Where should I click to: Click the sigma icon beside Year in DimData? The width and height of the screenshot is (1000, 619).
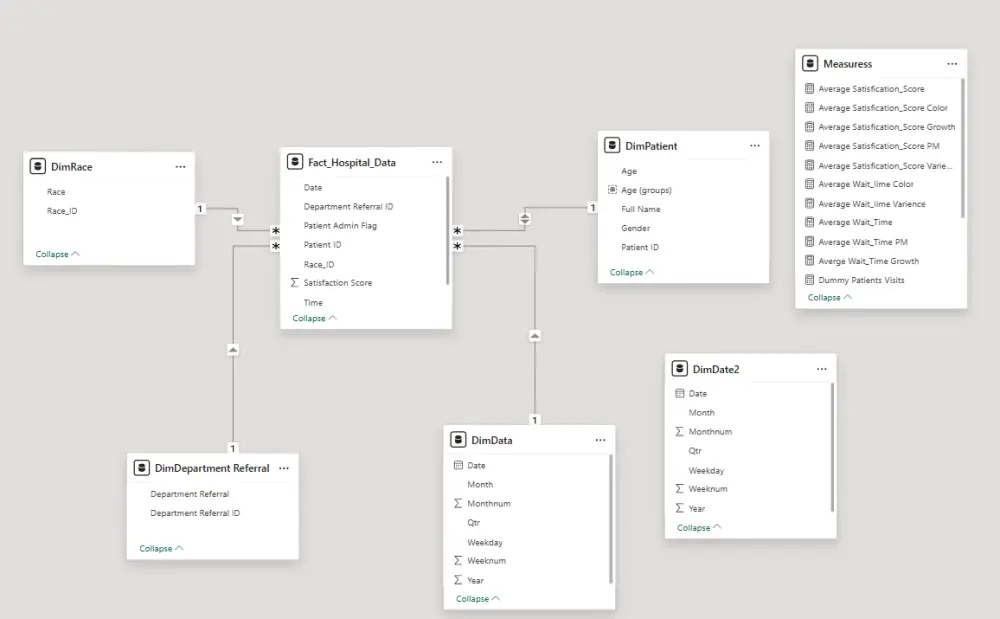point(457,579)
